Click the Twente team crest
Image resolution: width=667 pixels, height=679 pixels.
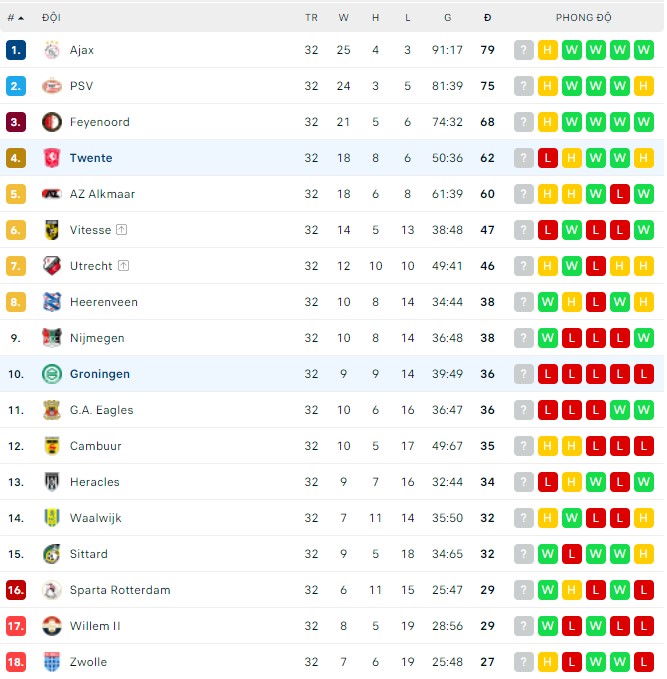click(52, 158)
